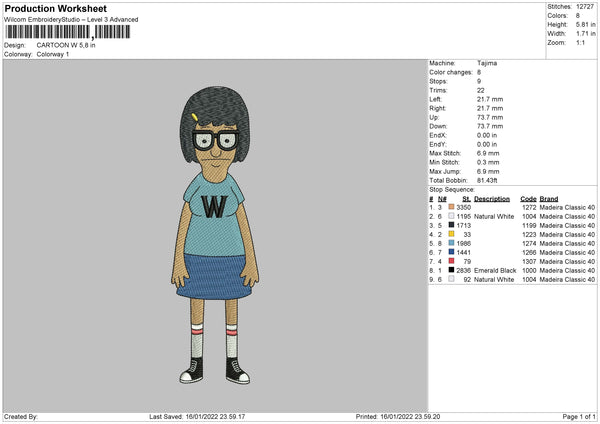Screen dimensions: 600x424
Task: Click "Madeira Classic 40" brand in stop 1 row
Action: click(x=567, y=207)
